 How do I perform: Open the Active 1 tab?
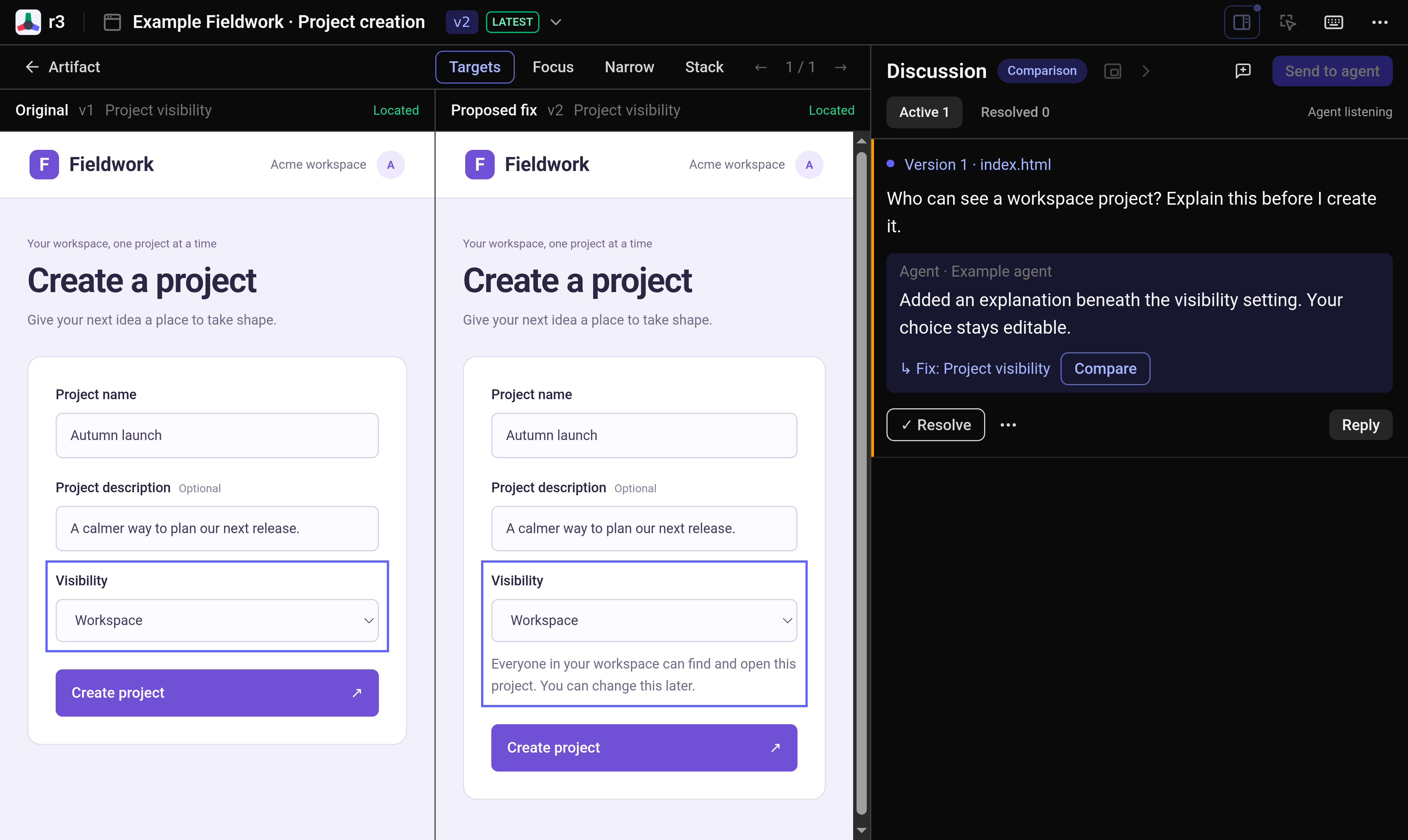924,112
